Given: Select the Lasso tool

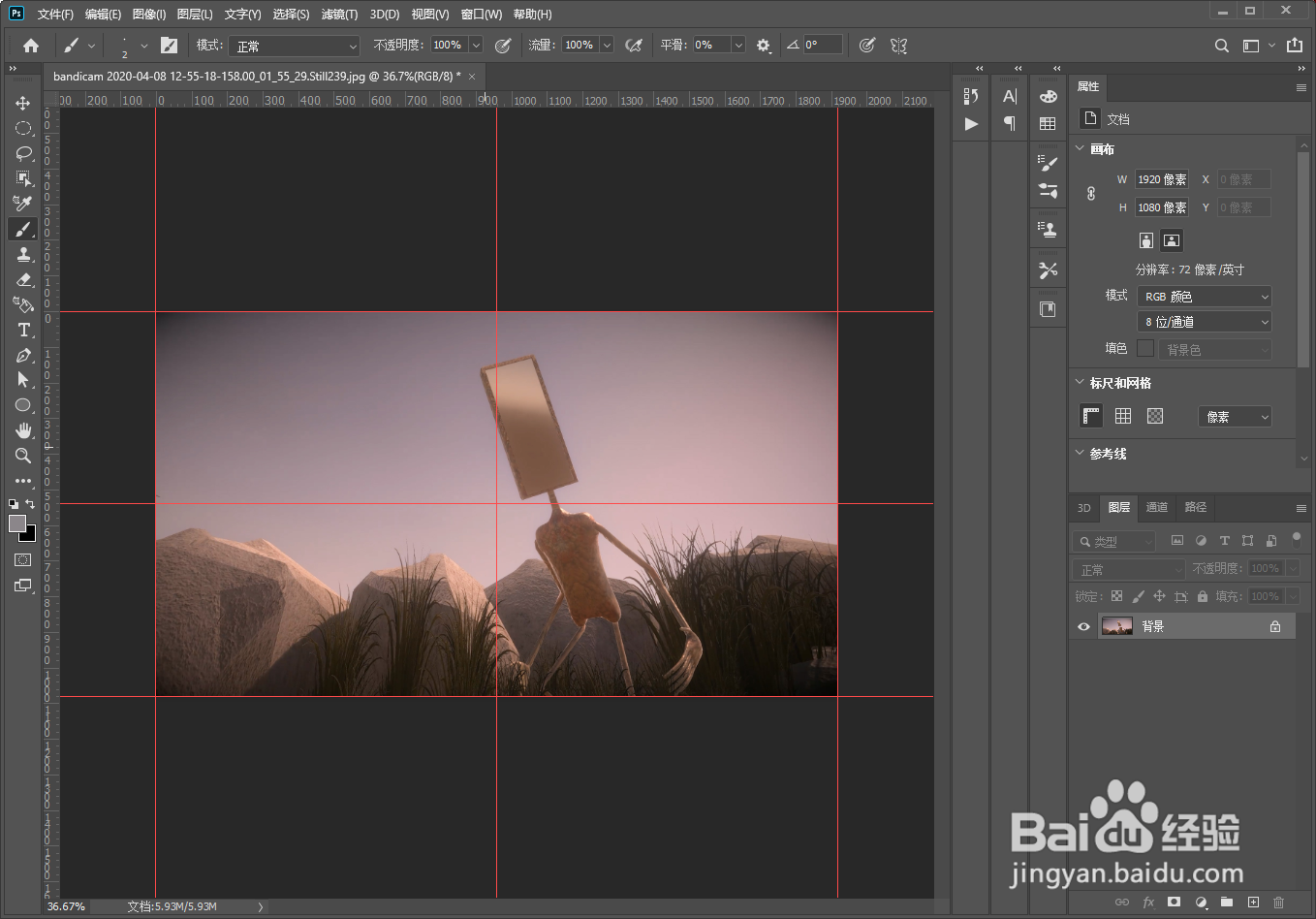Looking at the screenshot, I should tap(23, 153).
